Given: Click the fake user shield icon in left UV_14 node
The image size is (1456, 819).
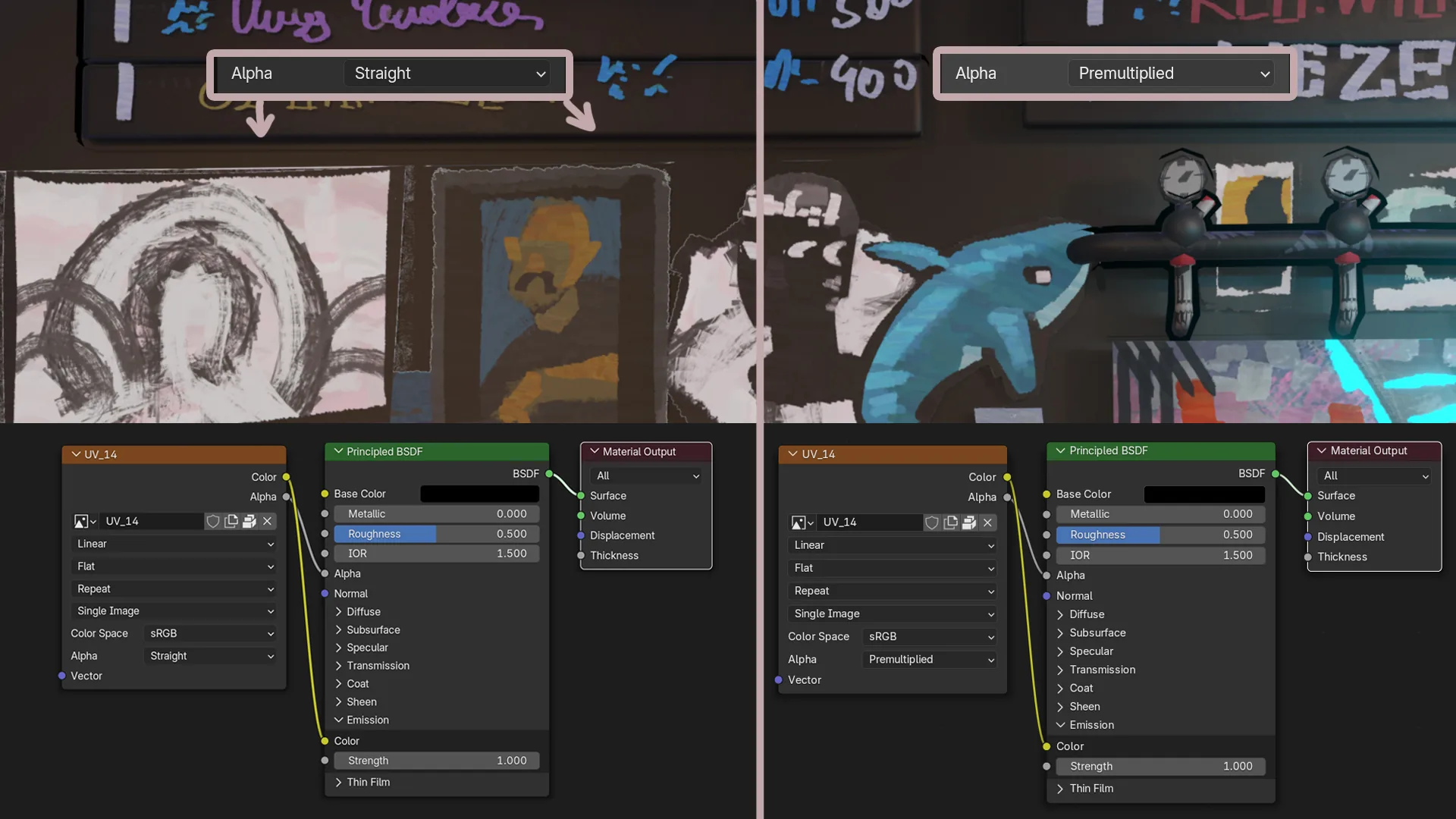Looking at the screenshot, I should click(x=213, y=521).
